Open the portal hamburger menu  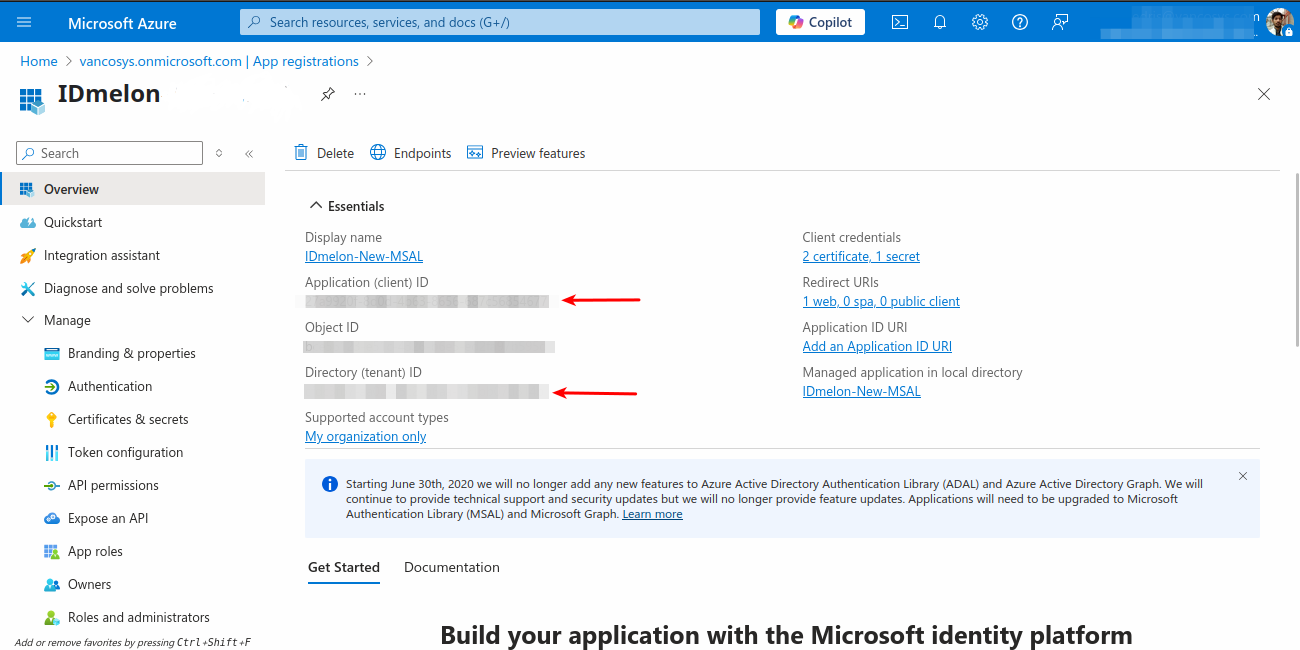24,22
